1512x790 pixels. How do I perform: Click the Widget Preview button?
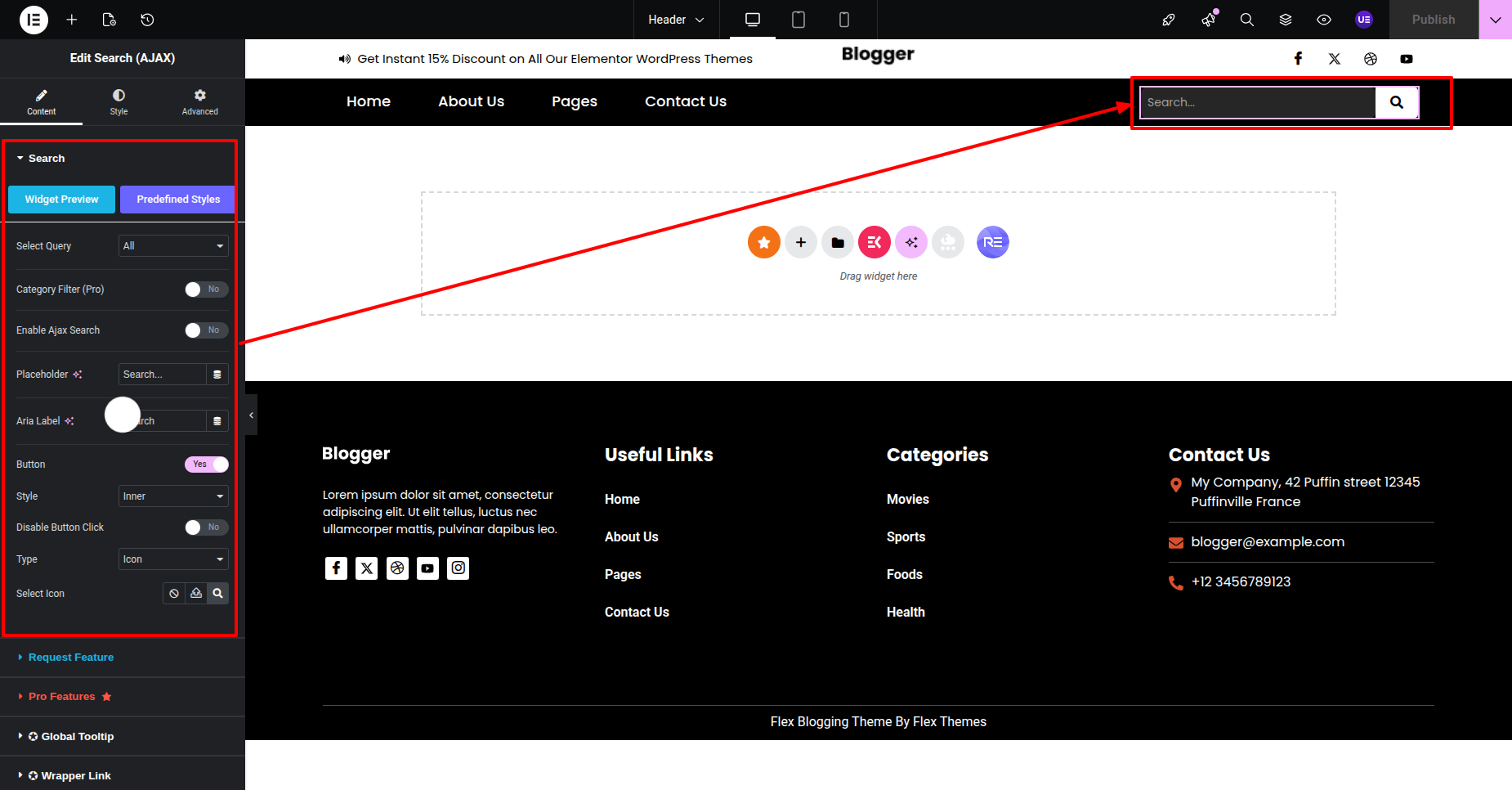point(61,200)
